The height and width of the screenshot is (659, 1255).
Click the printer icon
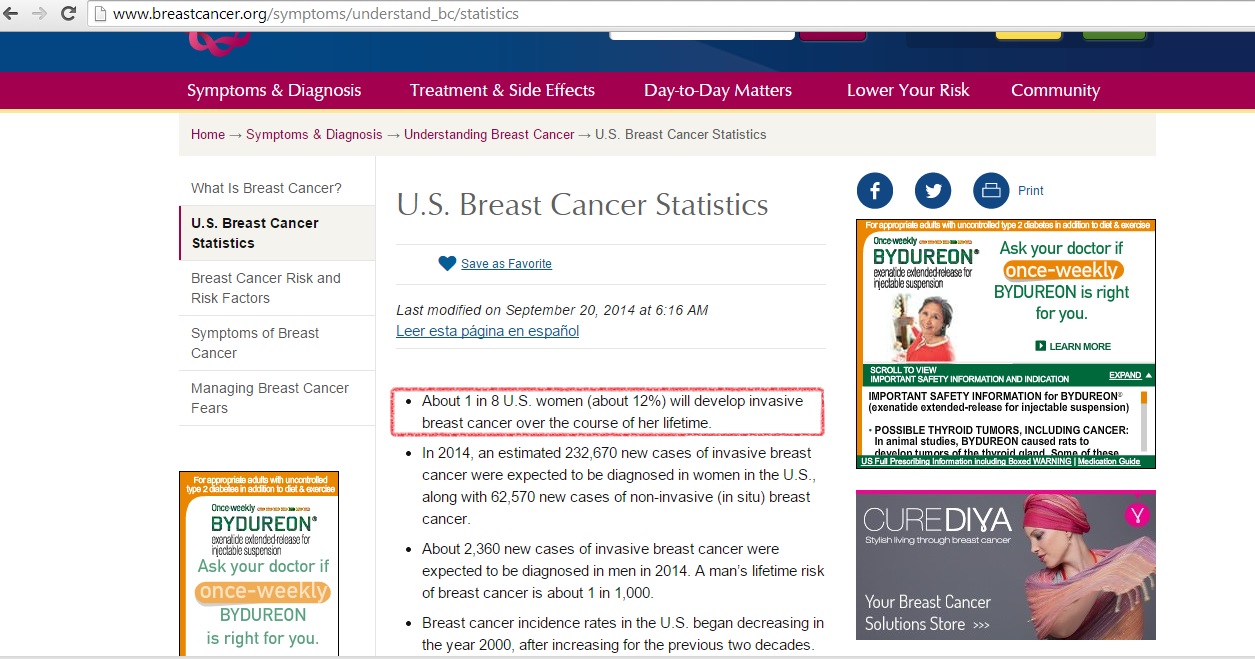click(990, 190)
